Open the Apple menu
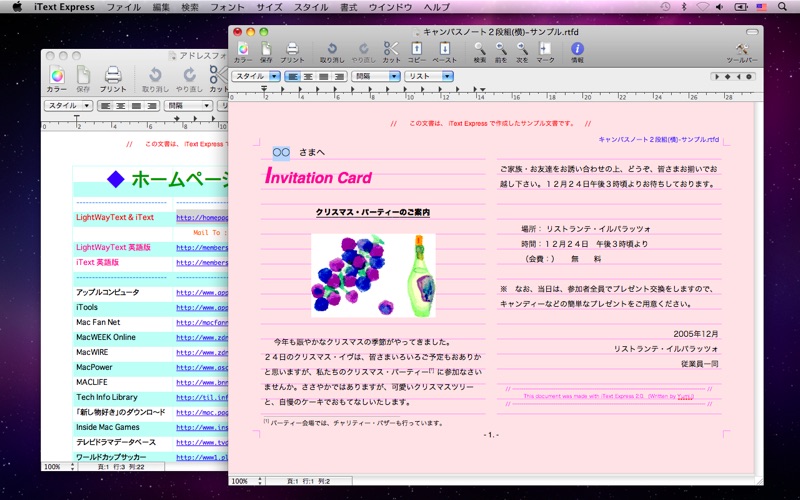The height and width of the screenshot is (500, 800). tap(17, 7)
